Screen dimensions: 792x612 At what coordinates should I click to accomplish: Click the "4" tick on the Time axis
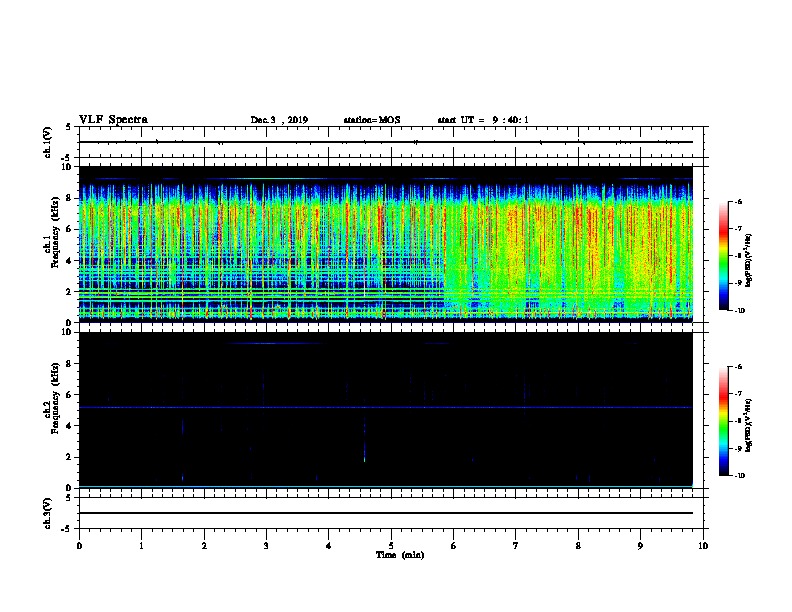click(329, 546)
